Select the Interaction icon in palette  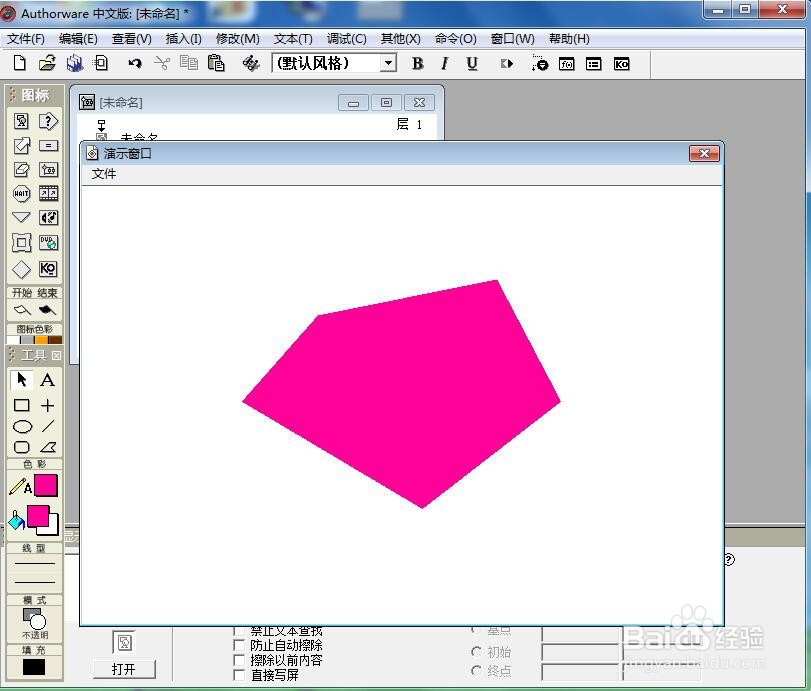(48, 122)
